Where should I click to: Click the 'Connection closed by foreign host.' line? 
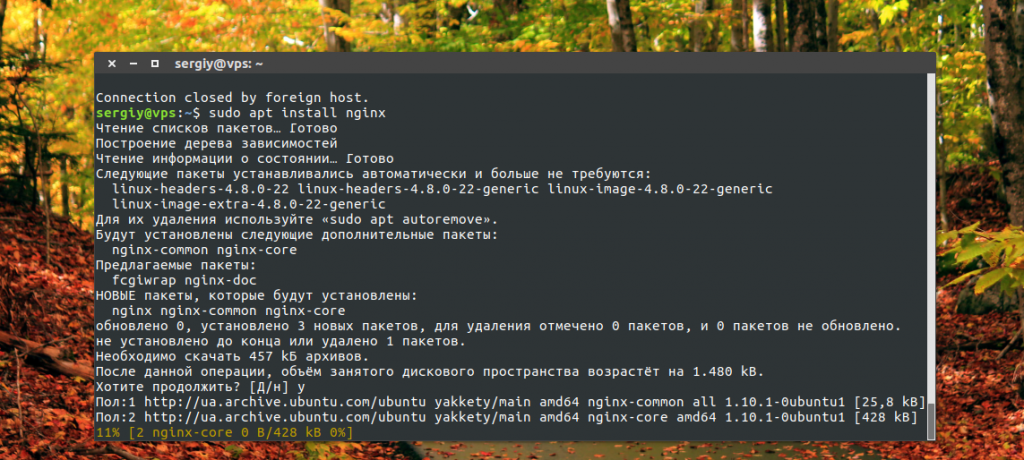(x=232, y=98)
